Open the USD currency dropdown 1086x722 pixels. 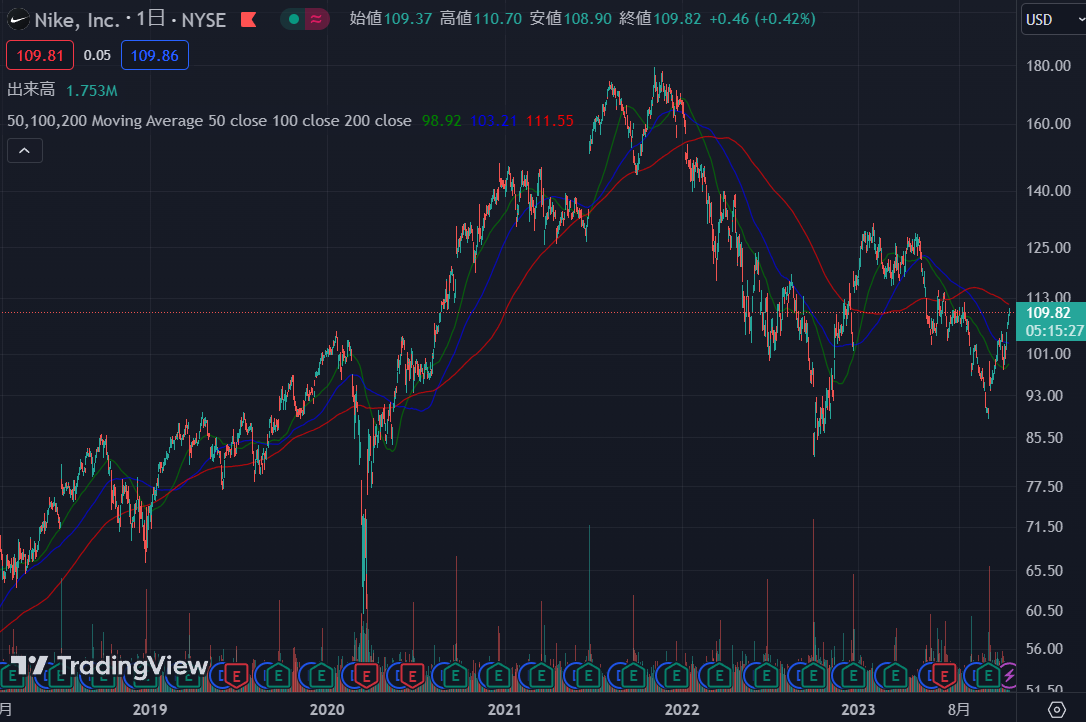(1051, 20)
